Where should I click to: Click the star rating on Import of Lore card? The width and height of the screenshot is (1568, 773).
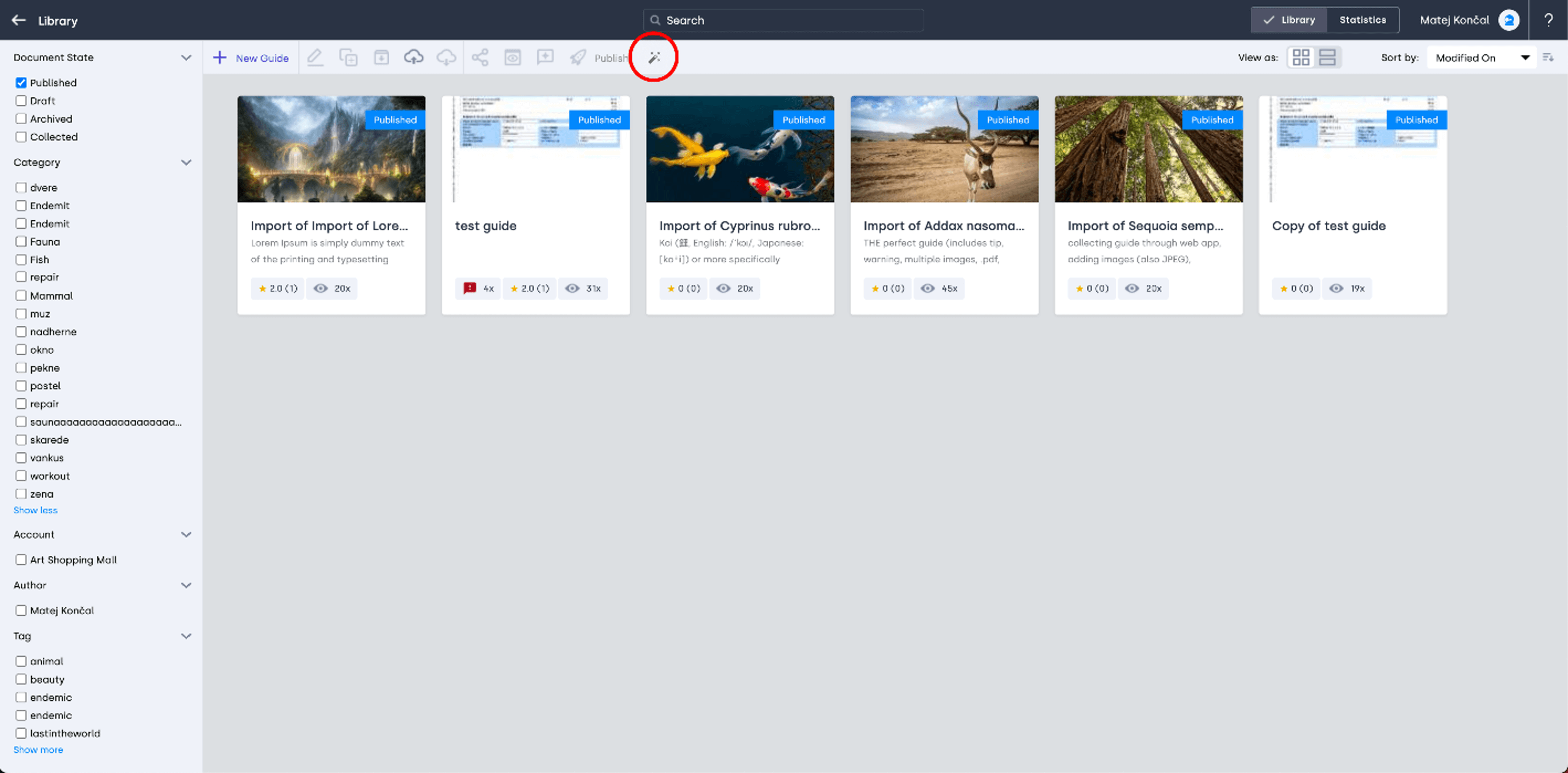[x=277, y=288]
